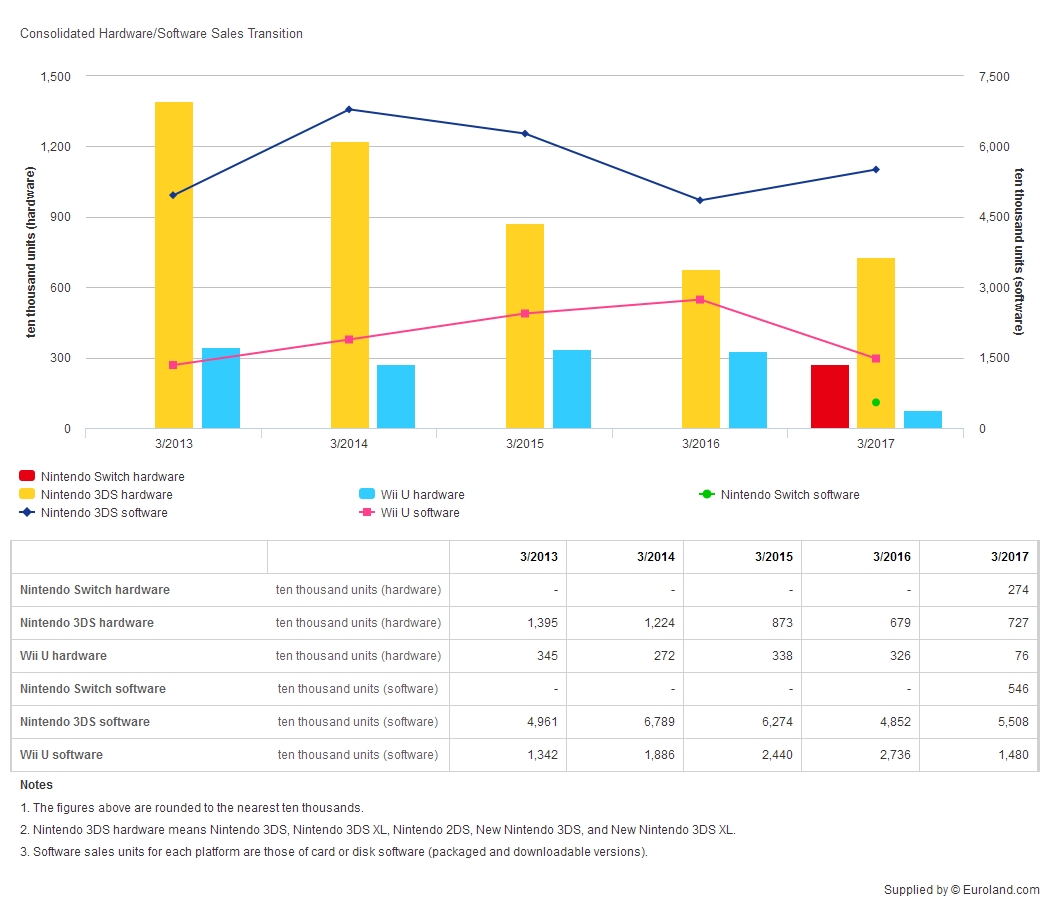The height and width of the screenshot is (907, 1050).
Task: Click 3DS software diamond marker at 3/2015
Action: (525, 133)
